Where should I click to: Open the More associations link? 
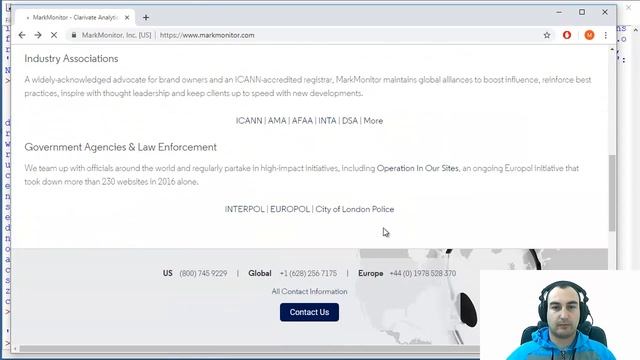point(373,121)
